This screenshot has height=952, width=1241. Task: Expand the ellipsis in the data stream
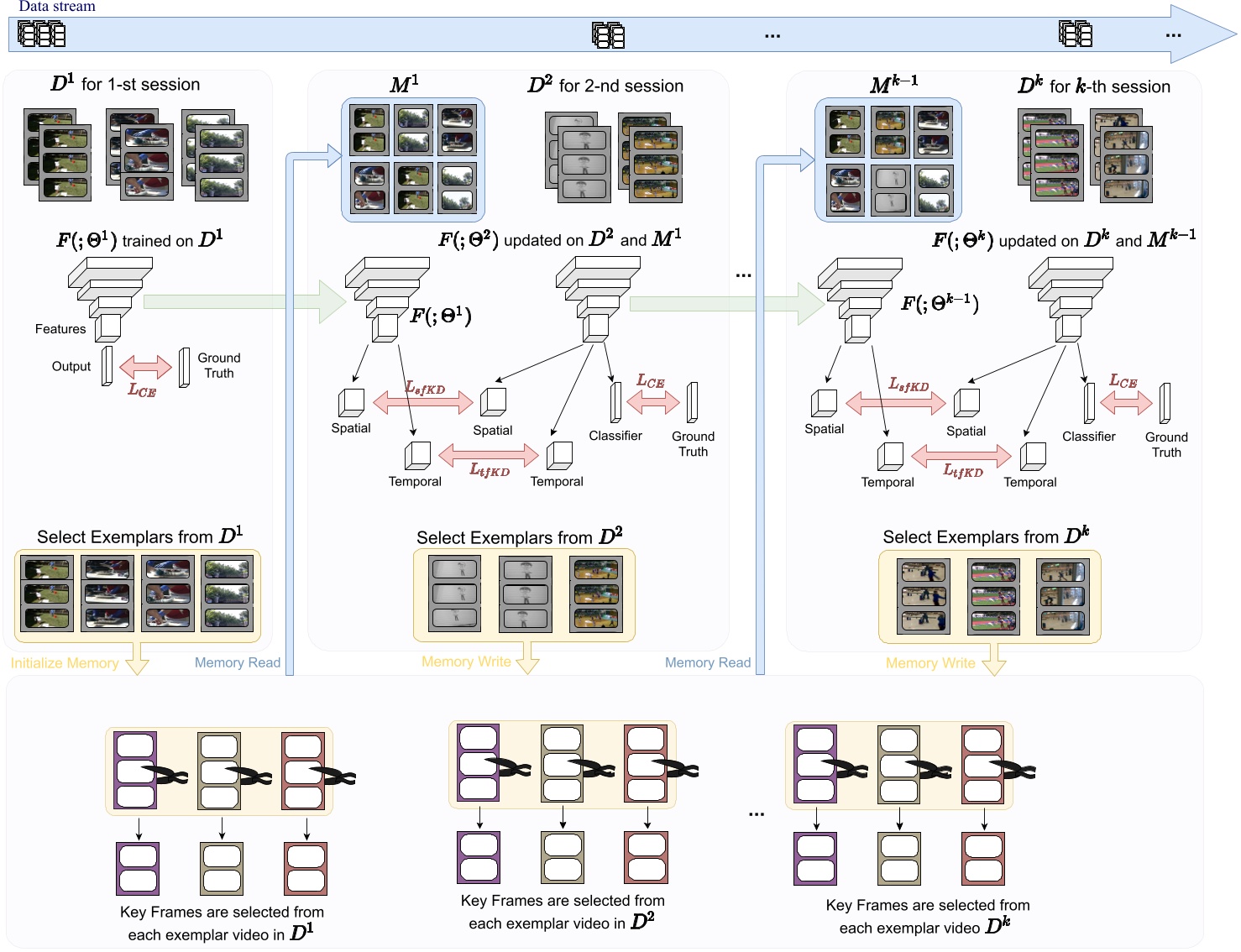[772, 34]
